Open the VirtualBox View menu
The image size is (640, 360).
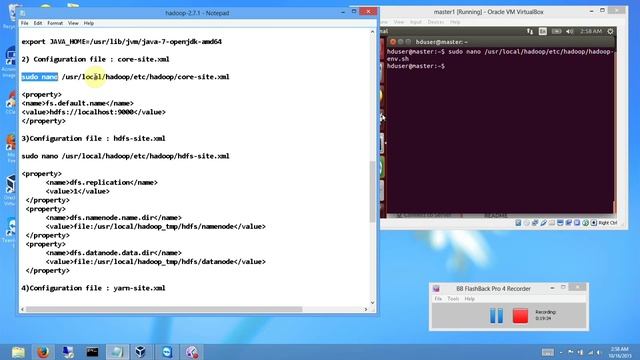click(399, 22)
